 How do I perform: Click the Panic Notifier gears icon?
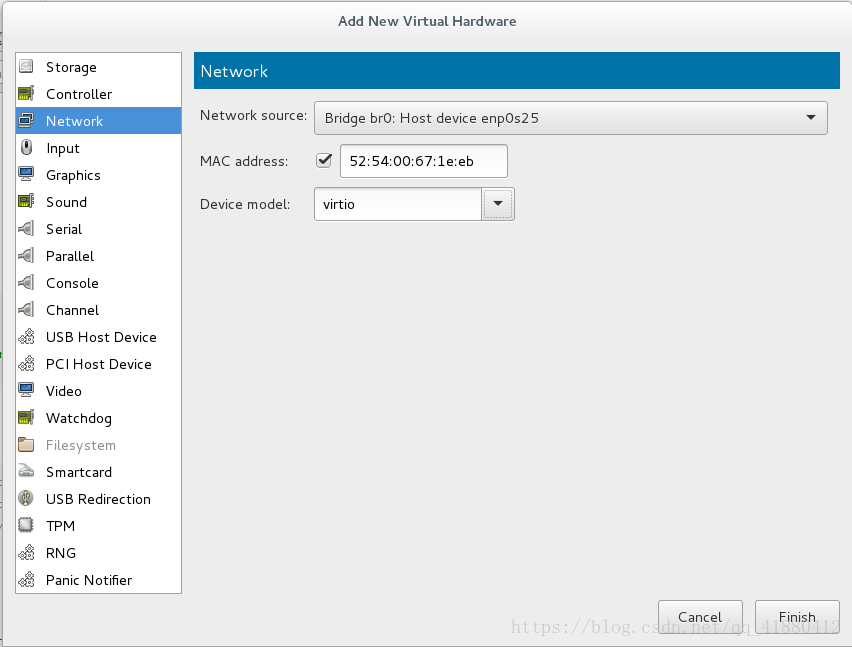click(26, 580)
